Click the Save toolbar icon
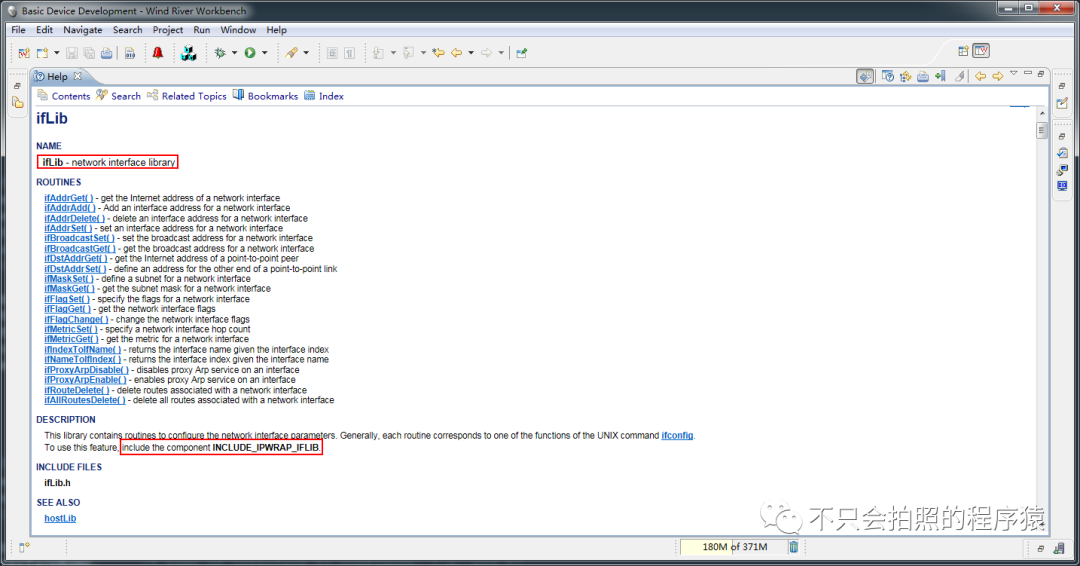1080x566 pixels. [72, 53]
